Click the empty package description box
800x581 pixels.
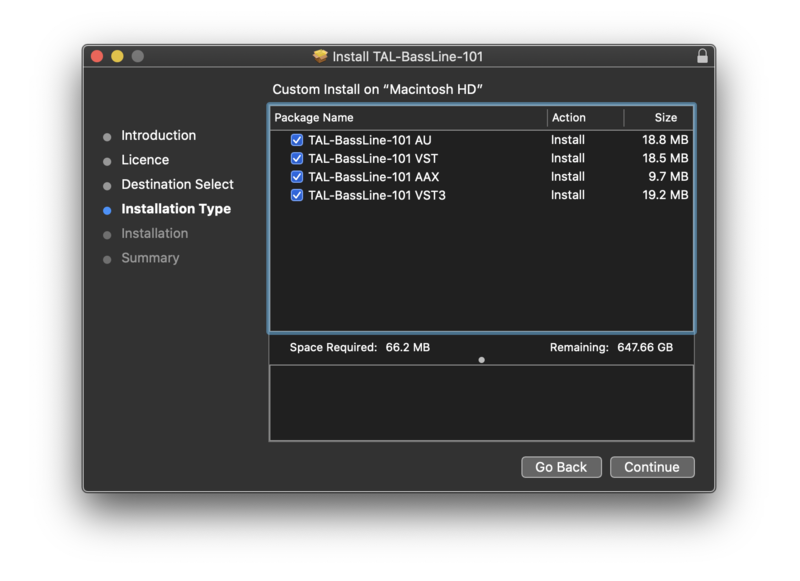(481, 403)
